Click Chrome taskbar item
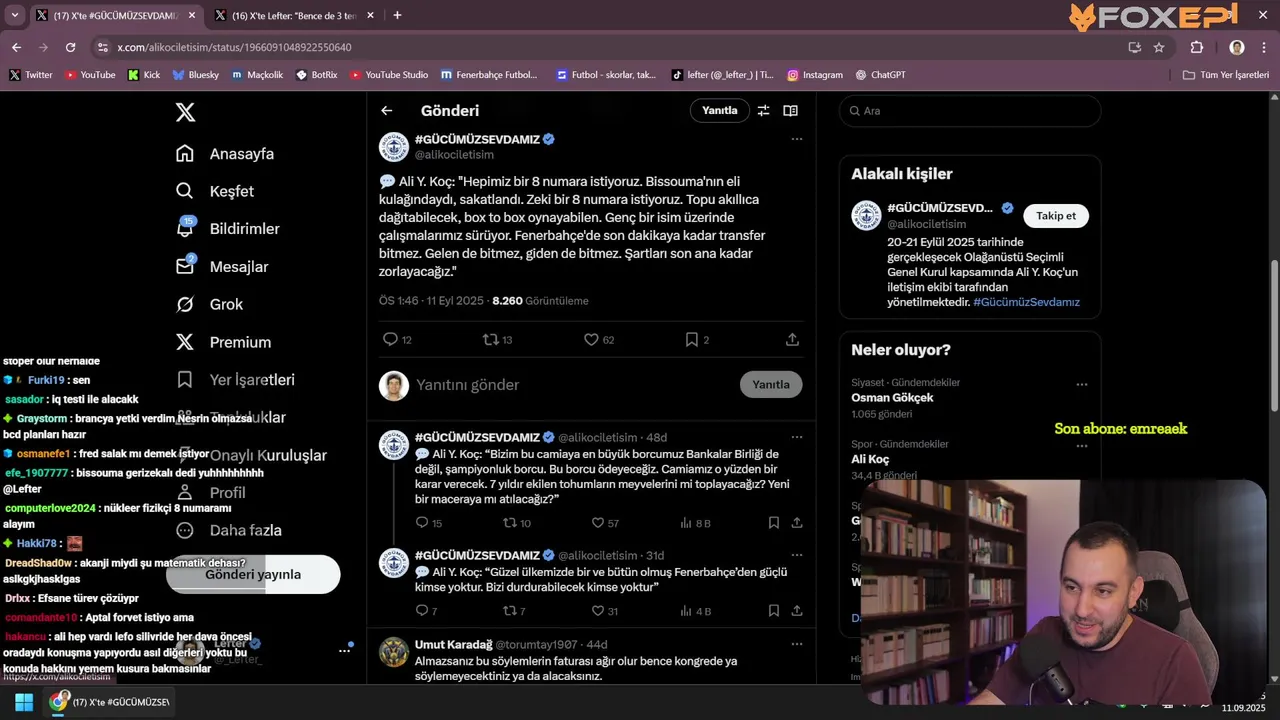Viewport: 1280px width, 720px height. [111, 702]
